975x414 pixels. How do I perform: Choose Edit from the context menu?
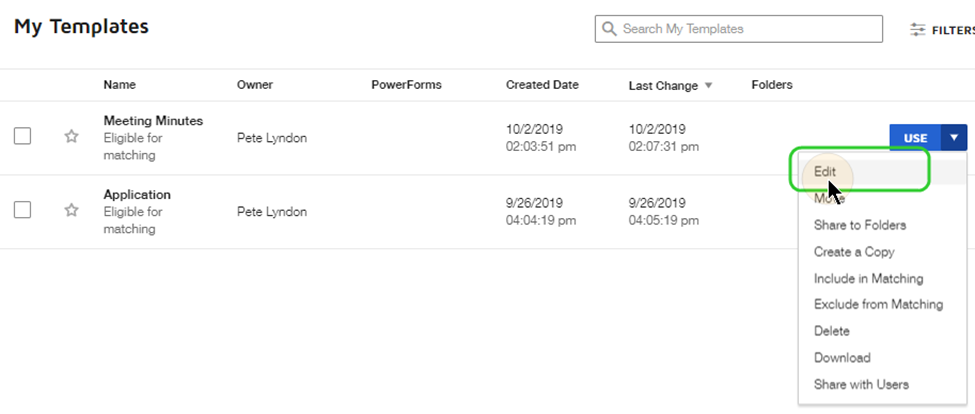pyautogui.click(x=825, y=172)
